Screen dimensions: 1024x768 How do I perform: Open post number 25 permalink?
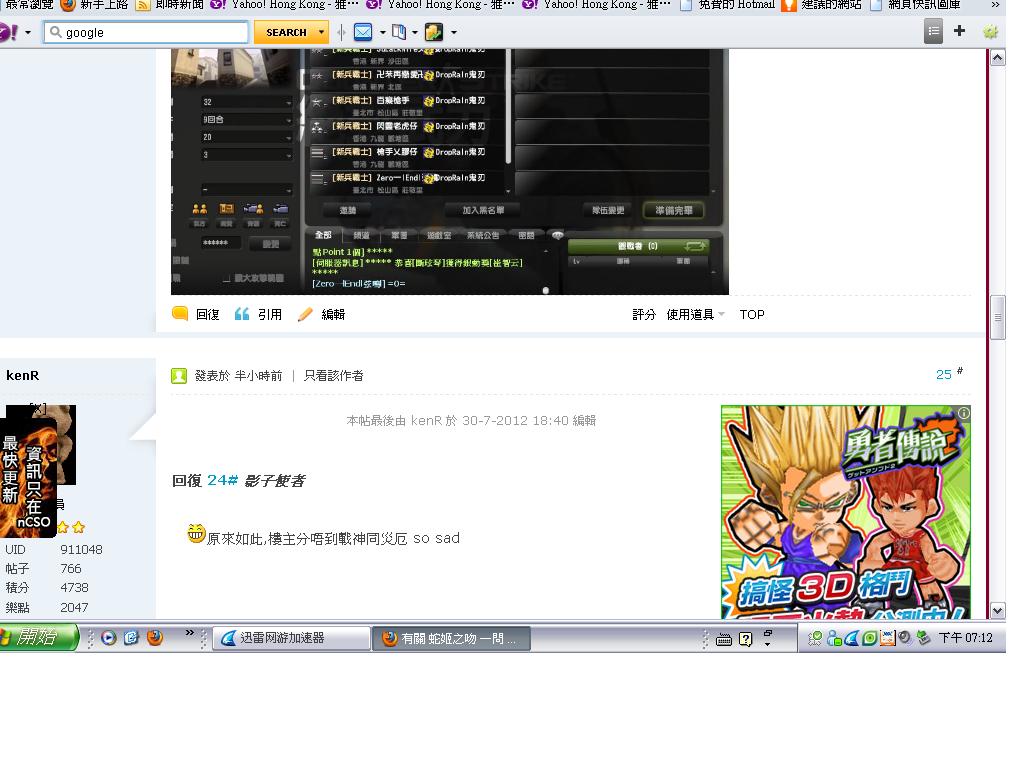coord(944,374)
